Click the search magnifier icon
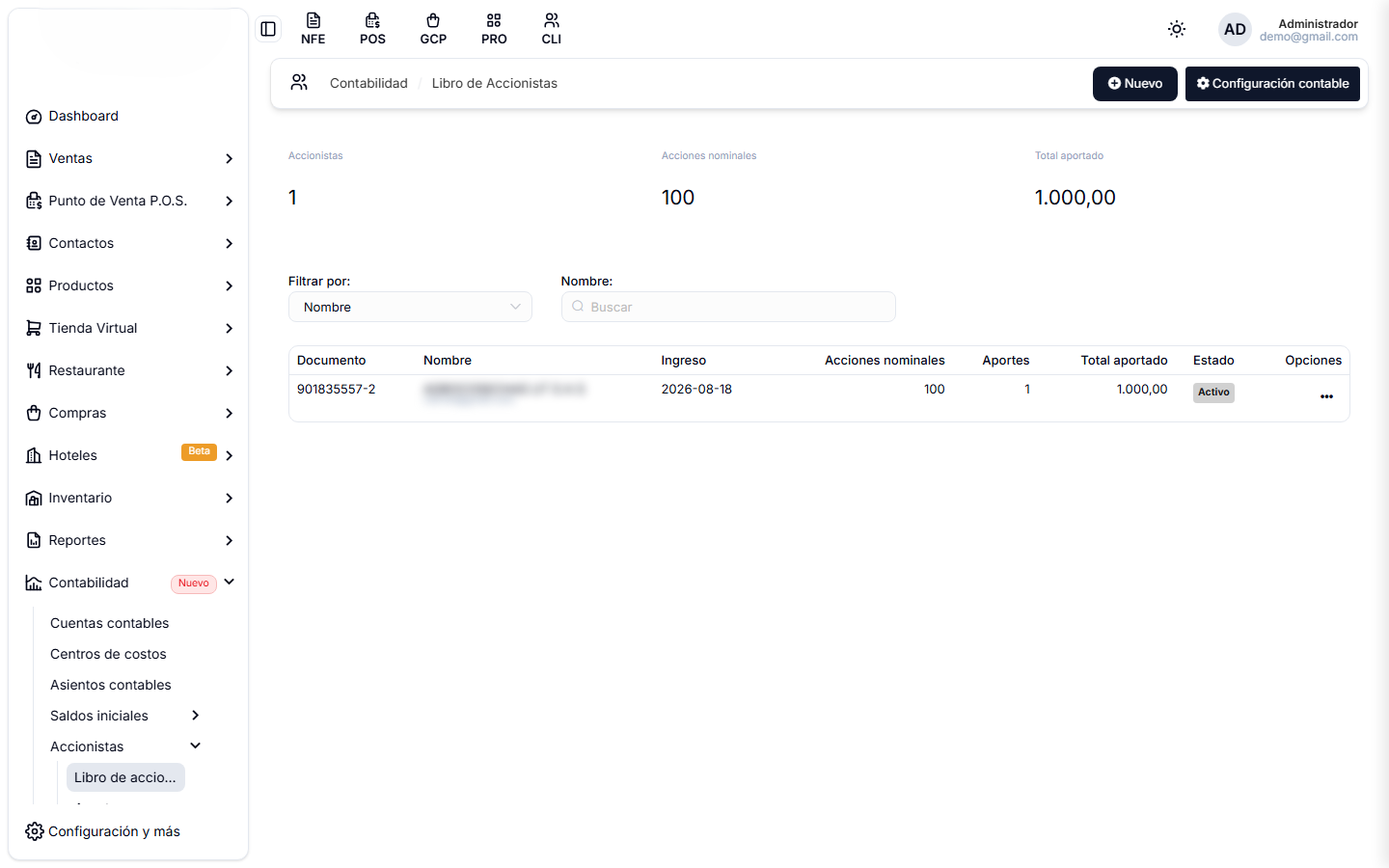This screenshot has width=1389, height=868. click(x=578, y=307)
